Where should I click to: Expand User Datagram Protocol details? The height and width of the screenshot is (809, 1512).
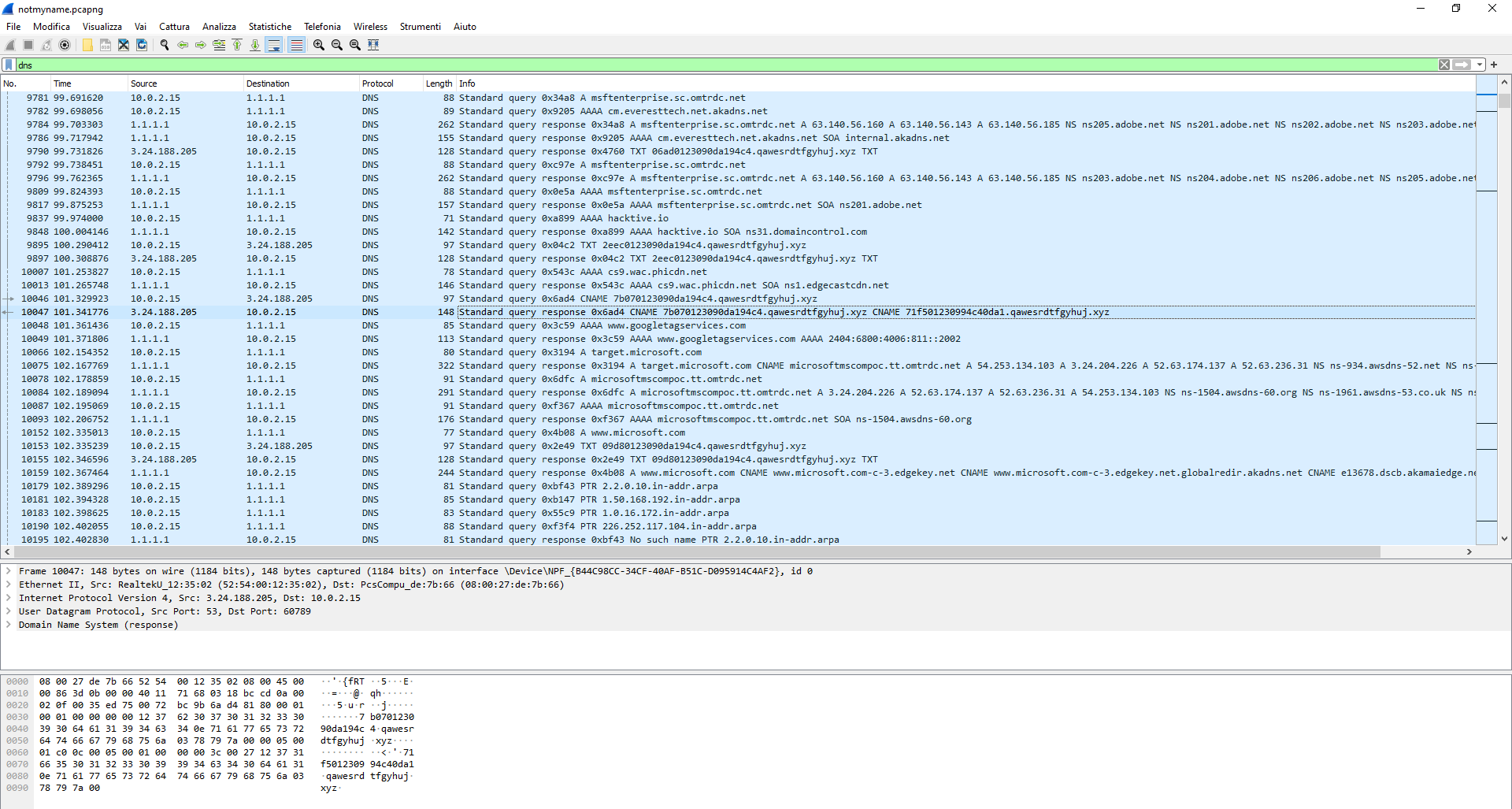[x=9, y=611]
